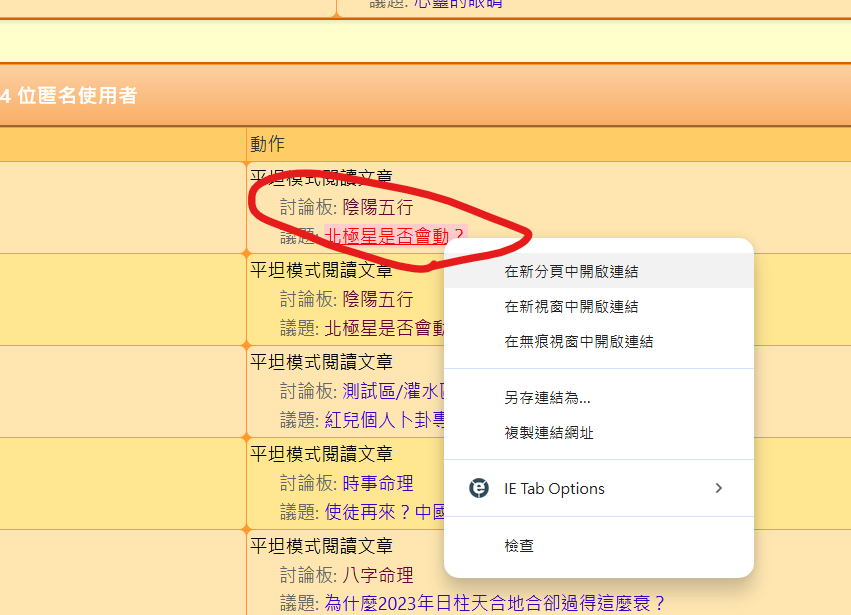Open link via 在無痕視窗中開啟連結

click(x=578, y=341)
